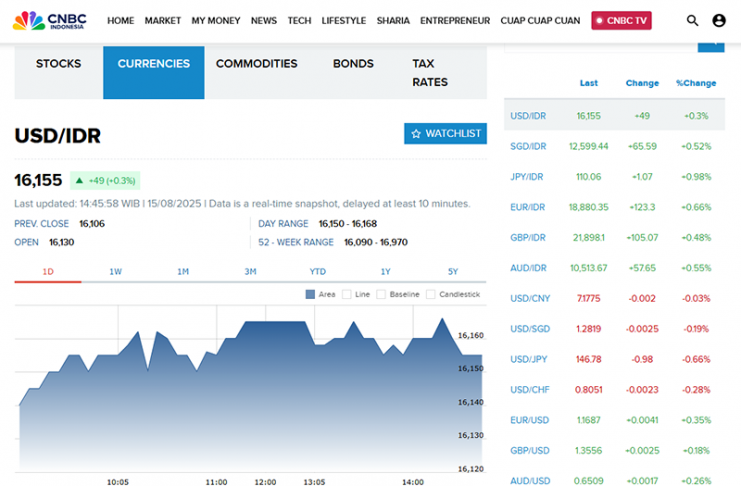741x486 pixels.
Task: Open the Cuap Cuap Cuan menu
Action: [x=540, y=20]
